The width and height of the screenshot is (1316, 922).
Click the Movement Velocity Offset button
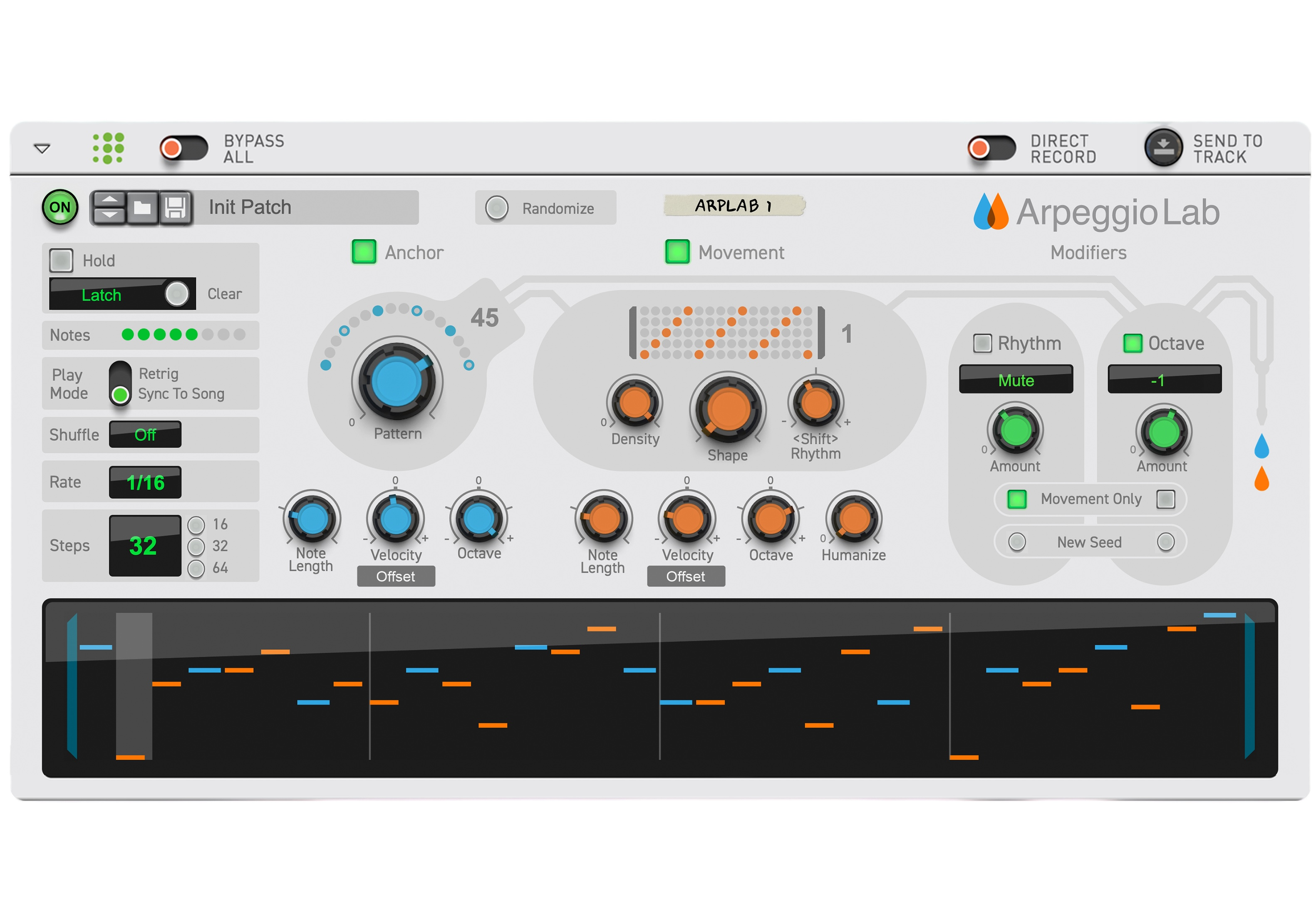686,576
